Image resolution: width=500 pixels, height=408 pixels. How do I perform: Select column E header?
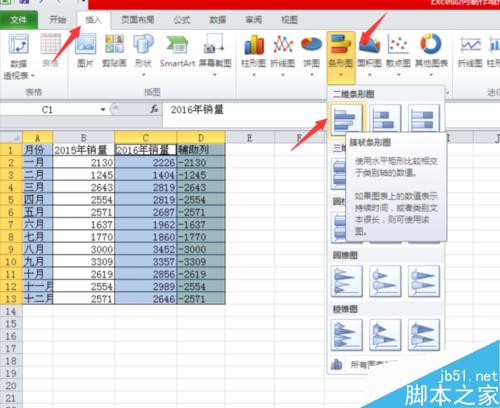tap(249, 137)
